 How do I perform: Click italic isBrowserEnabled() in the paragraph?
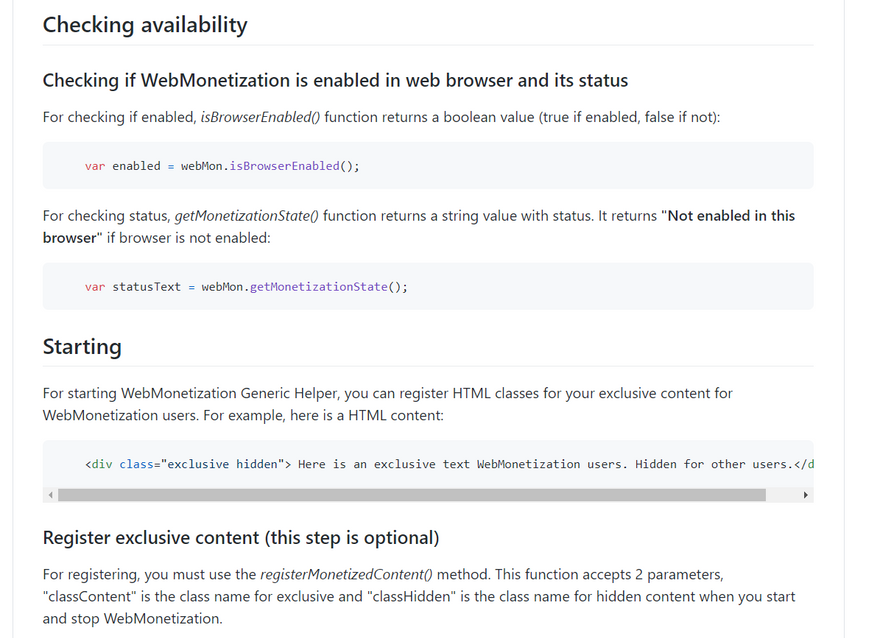coord(260,117)
